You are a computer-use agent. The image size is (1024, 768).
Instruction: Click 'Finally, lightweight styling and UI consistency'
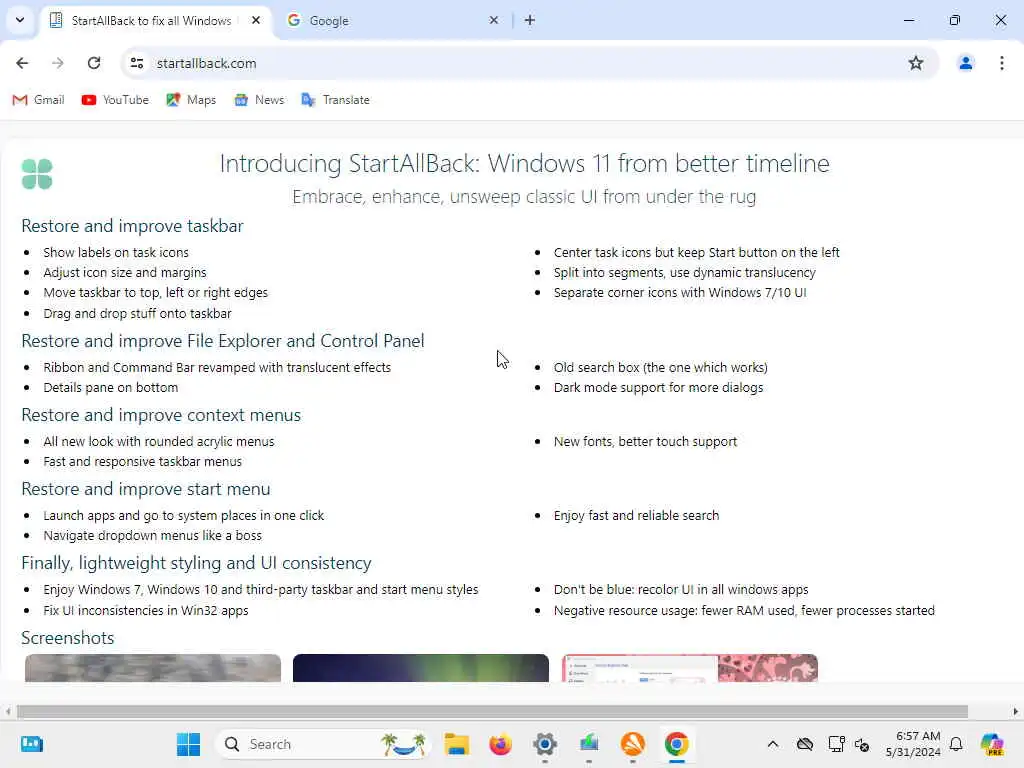(196, 563)
